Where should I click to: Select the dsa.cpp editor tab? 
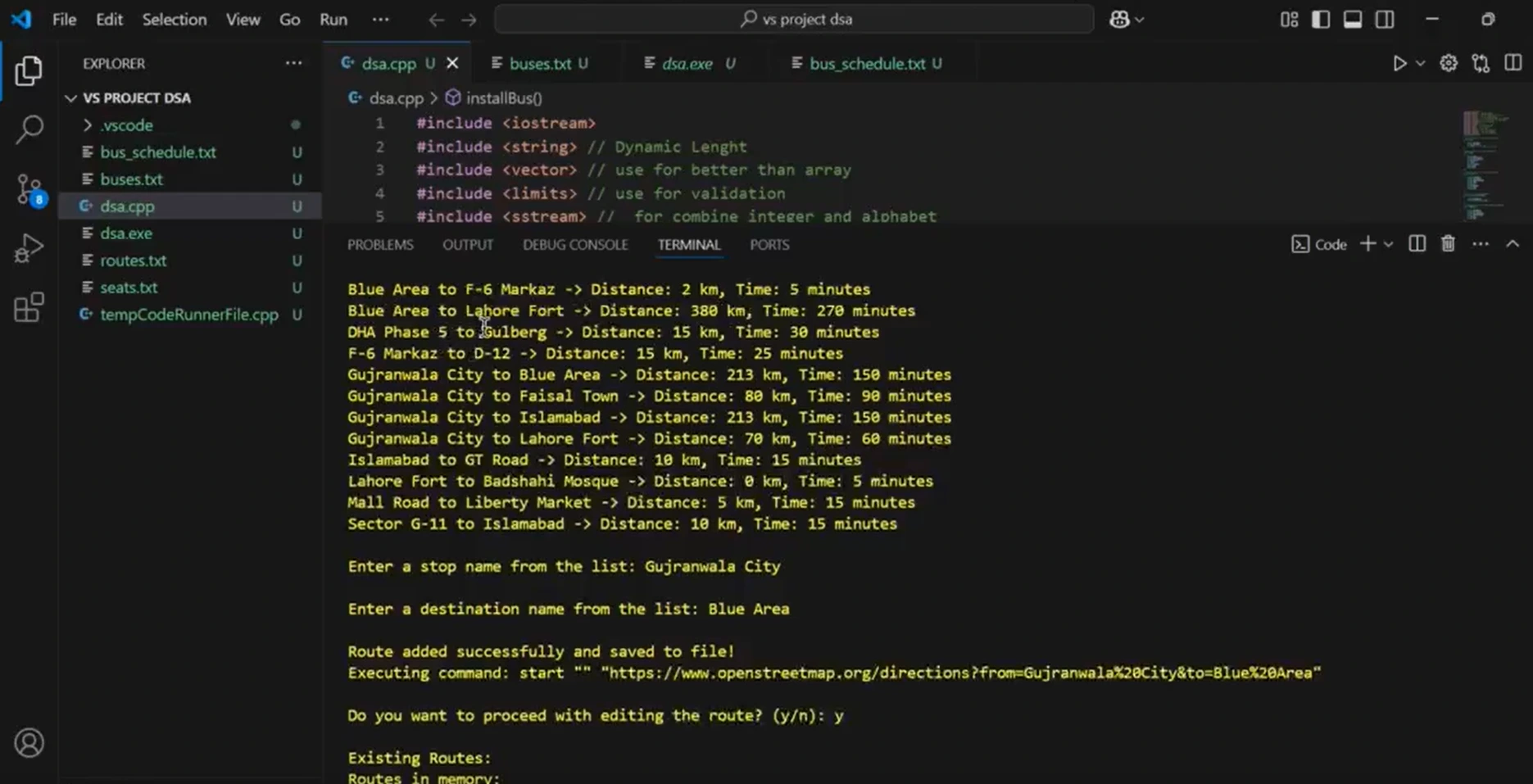388,63
